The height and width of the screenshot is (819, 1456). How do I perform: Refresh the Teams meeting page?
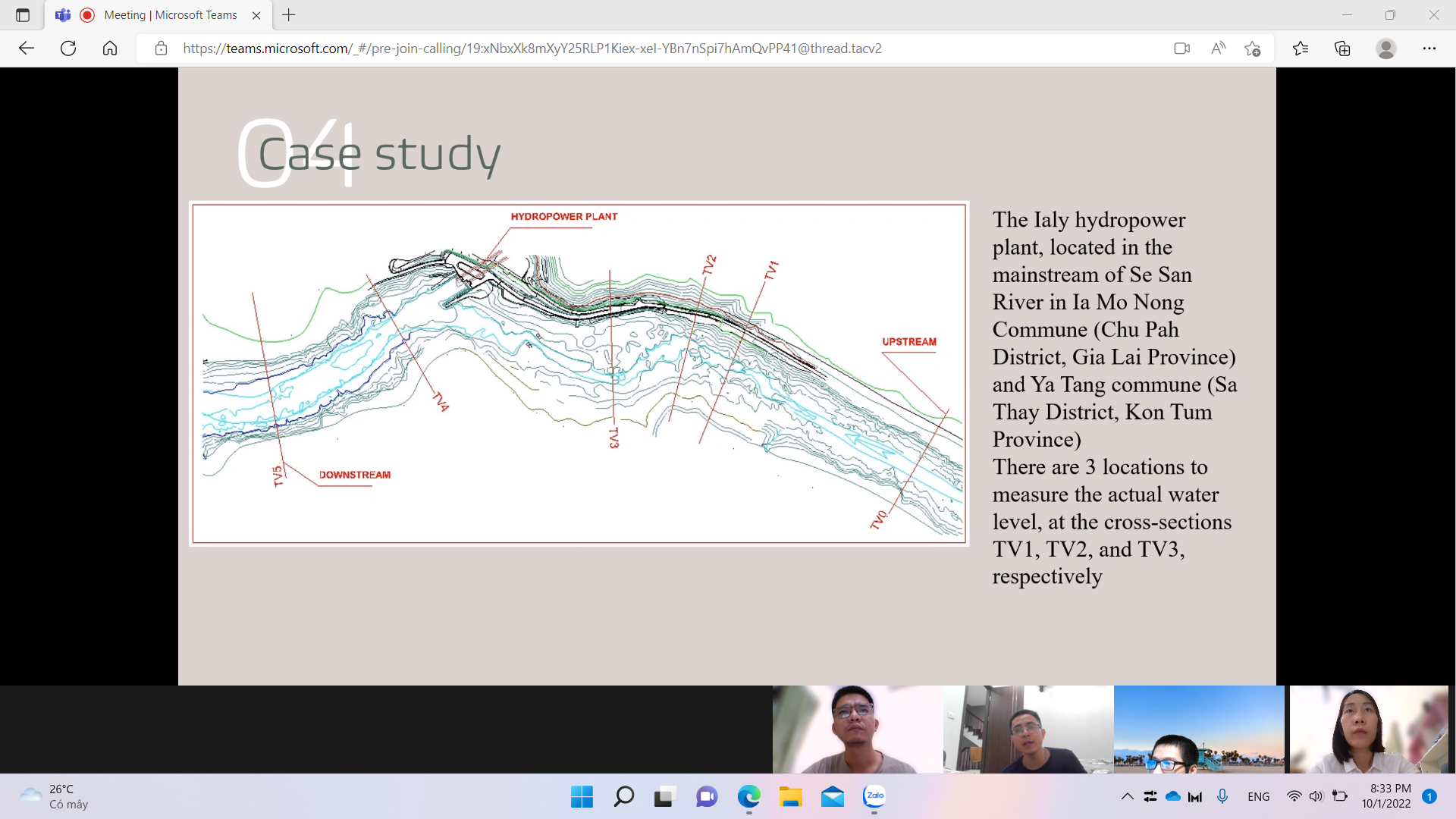point(68,49)
